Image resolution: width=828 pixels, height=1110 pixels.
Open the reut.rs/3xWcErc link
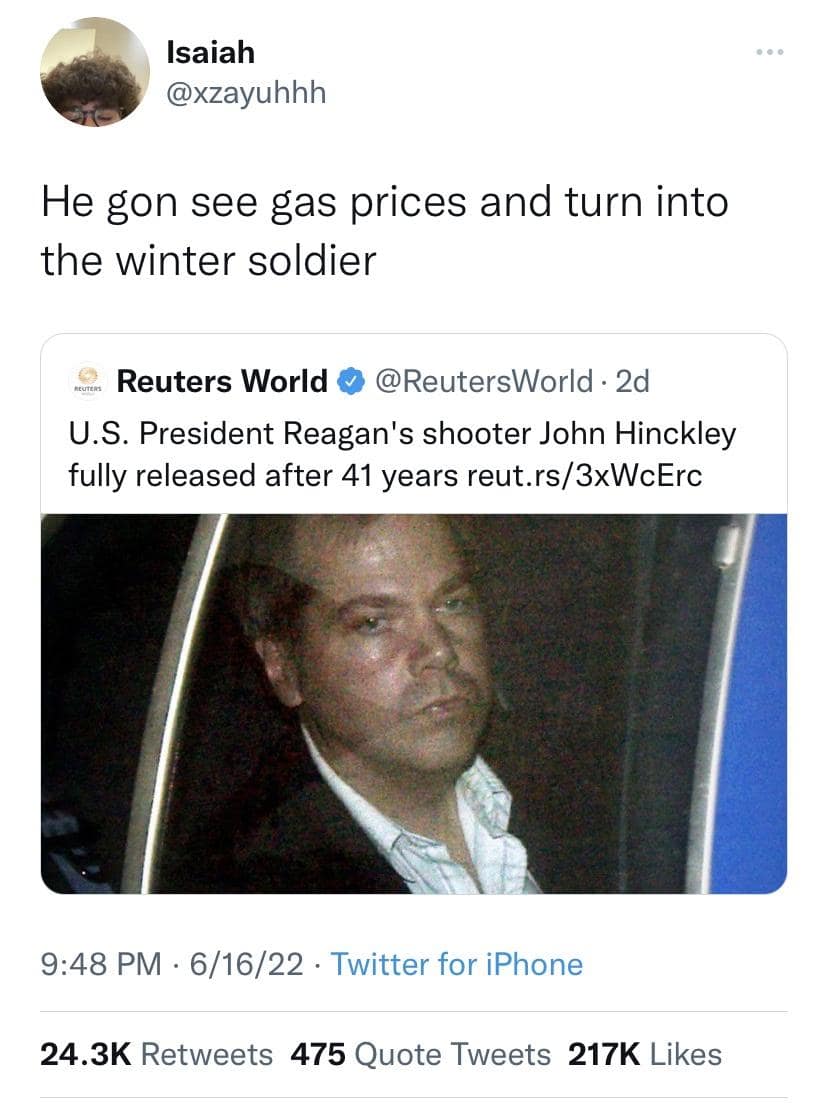tap(585, 474)
